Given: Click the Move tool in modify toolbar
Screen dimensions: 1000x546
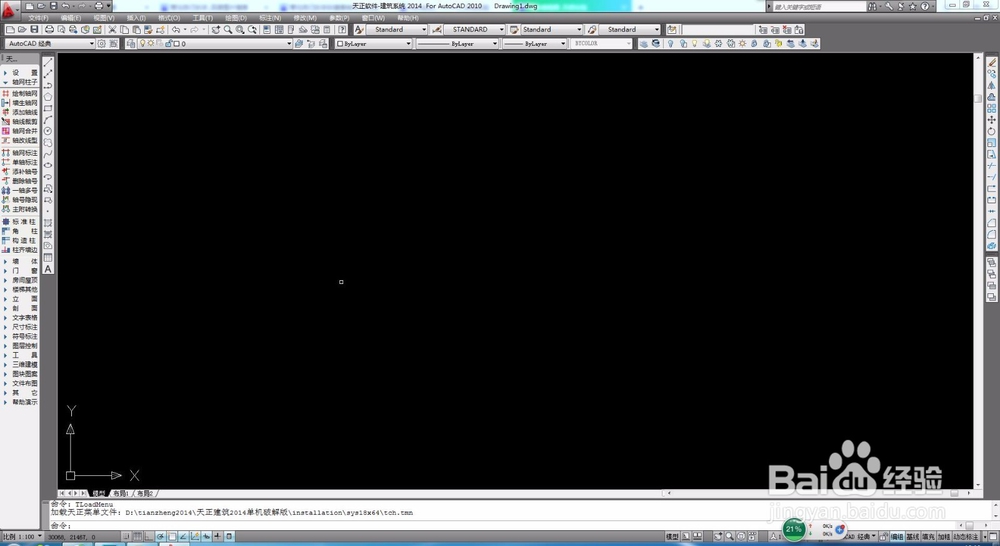Looking at the screenshot, I should pos(991,120).
